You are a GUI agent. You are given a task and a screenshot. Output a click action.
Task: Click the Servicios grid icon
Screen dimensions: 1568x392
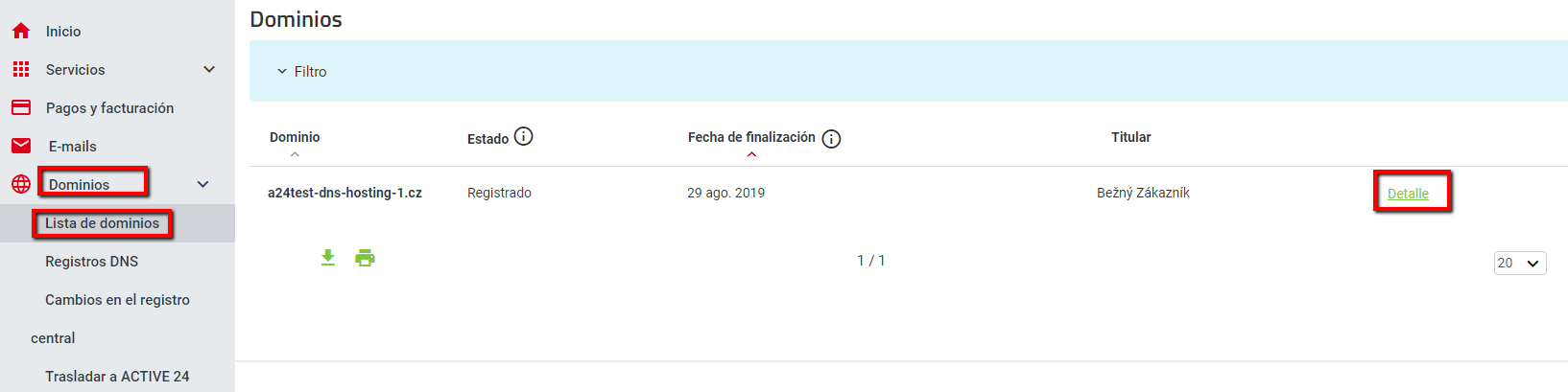tap(21, 69)
